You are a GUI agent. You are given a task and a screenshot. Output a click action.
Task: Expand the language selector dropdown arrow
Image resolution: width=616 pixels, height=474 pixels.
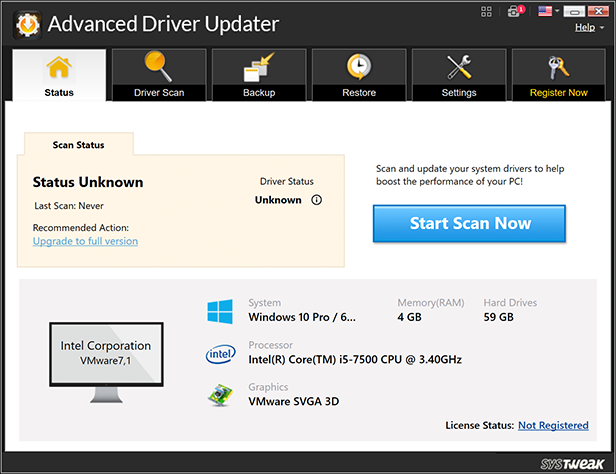[557, 11]
